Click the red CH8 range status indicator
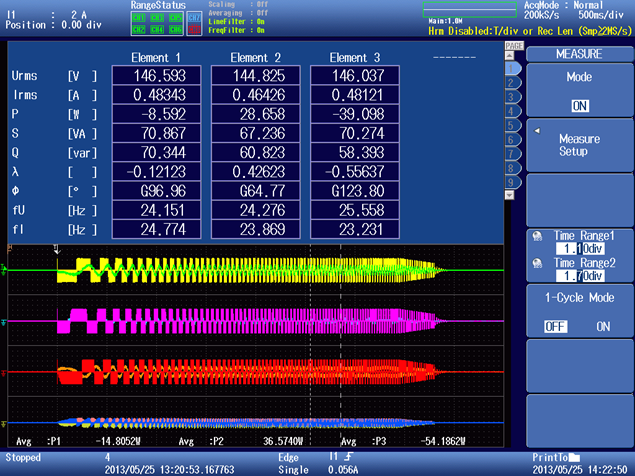 click(194, 30)
